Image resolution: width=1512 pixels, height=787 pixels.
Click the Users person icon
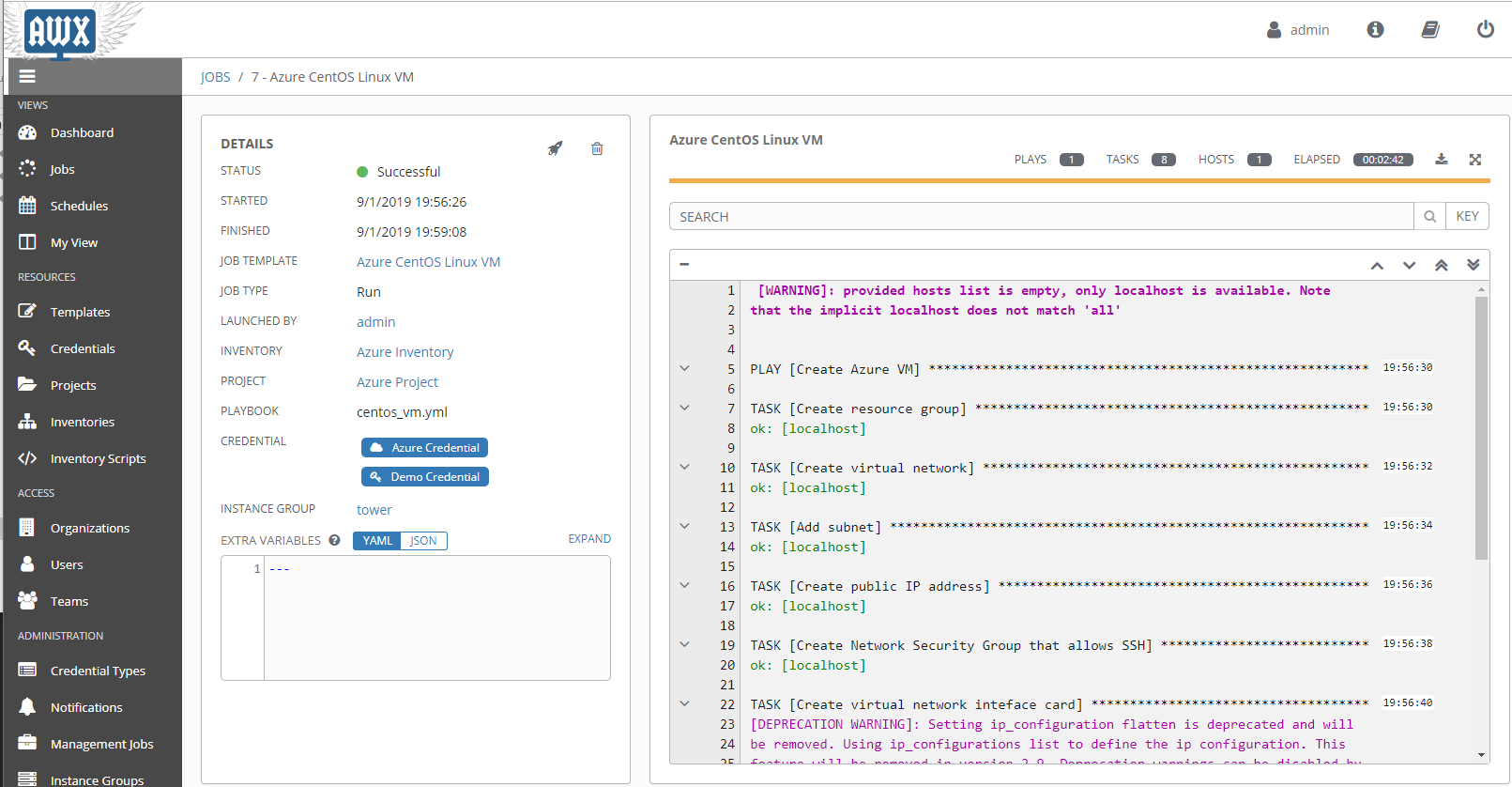(27, 563)
